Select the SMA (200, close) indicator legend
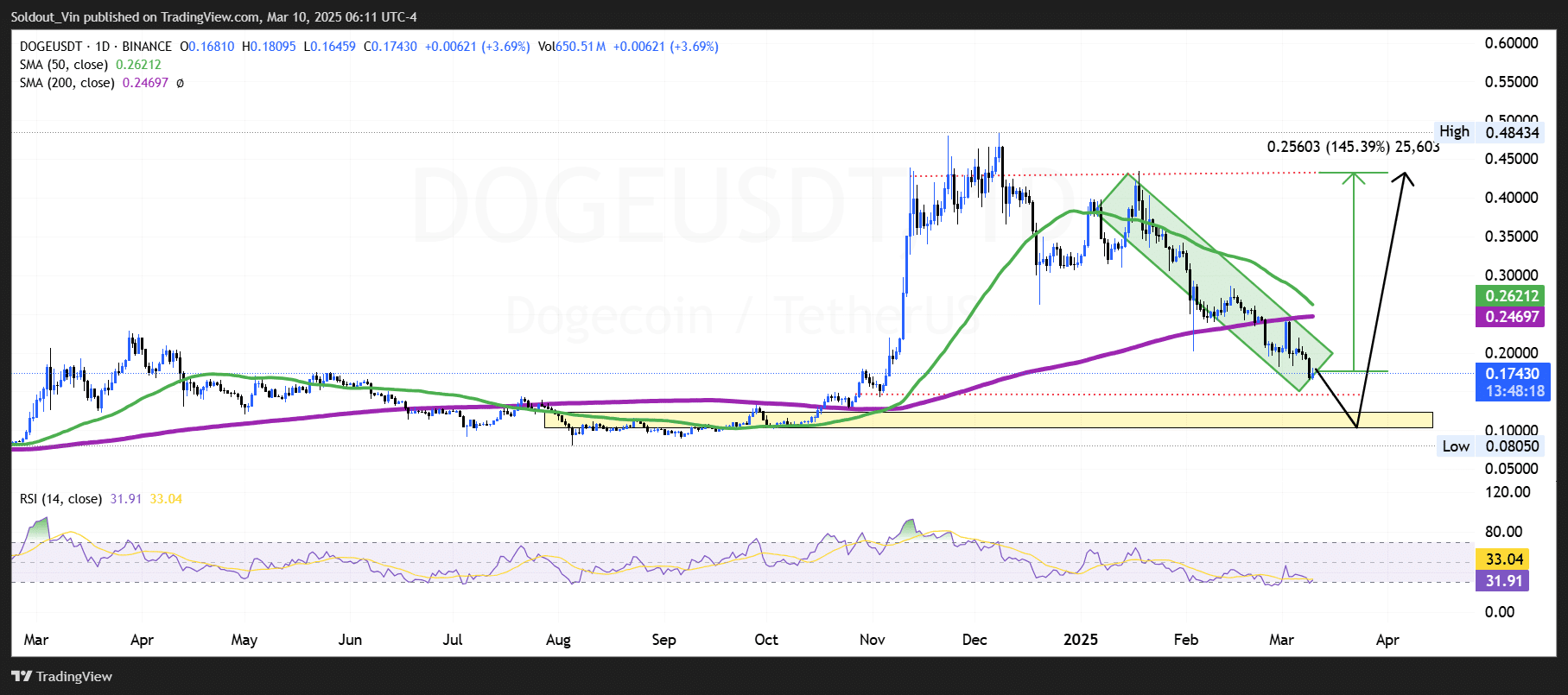The width and height of the screenshot is (1568, 695). 67,83
